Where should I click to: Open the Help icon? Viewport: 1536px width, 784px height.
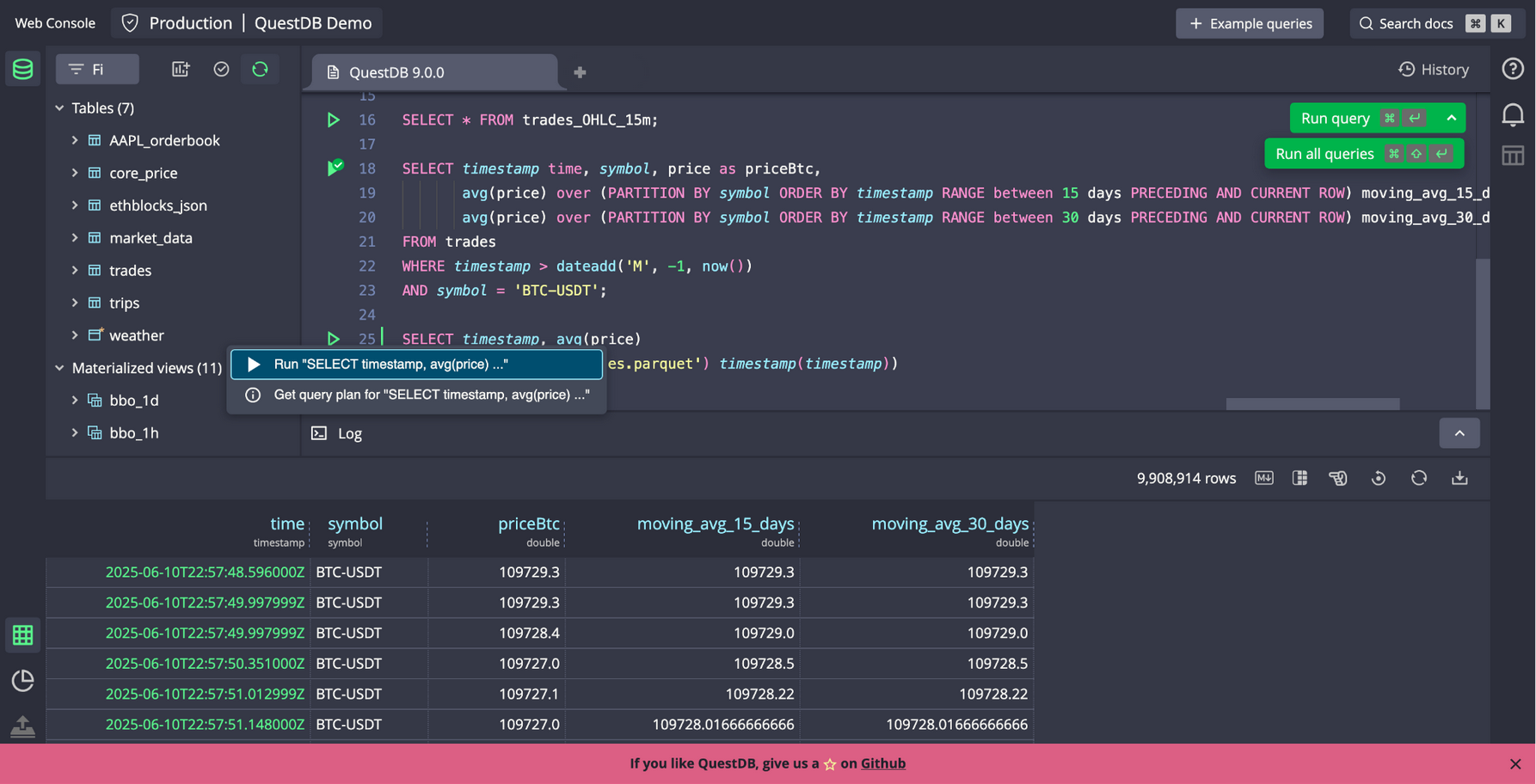[x=1513, y=69]
